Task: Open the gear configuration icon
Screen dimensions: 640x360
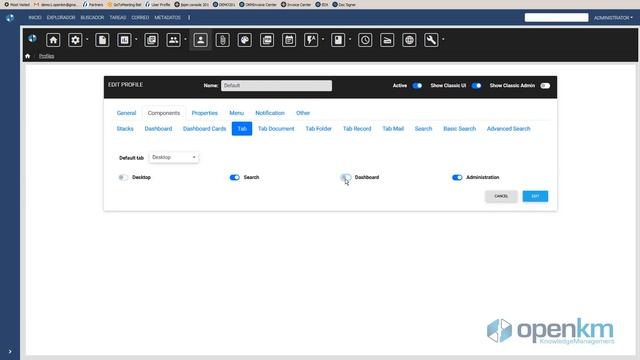Action: pyautogui.click(x=75, y=40)
